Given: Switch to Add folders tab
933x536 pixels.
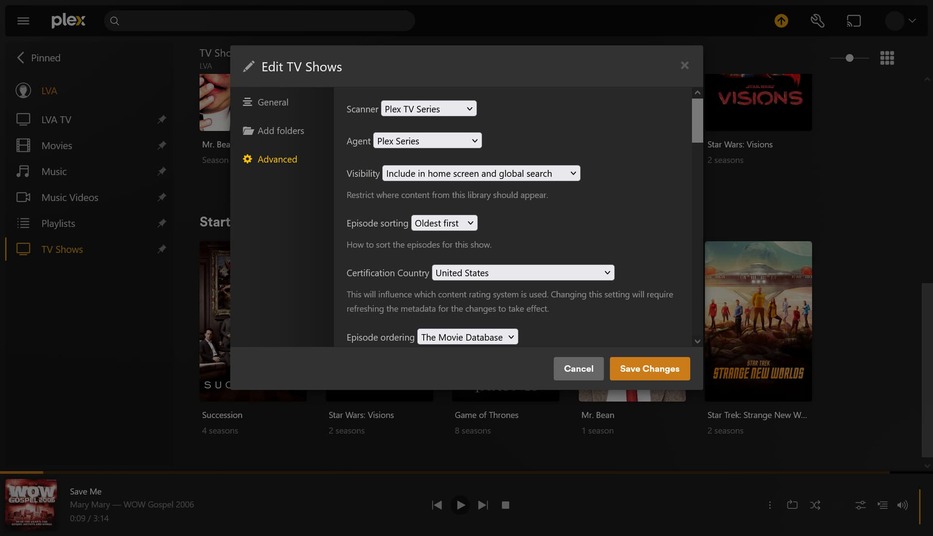Looking at the screenshot, I should [x=274, y=131].
